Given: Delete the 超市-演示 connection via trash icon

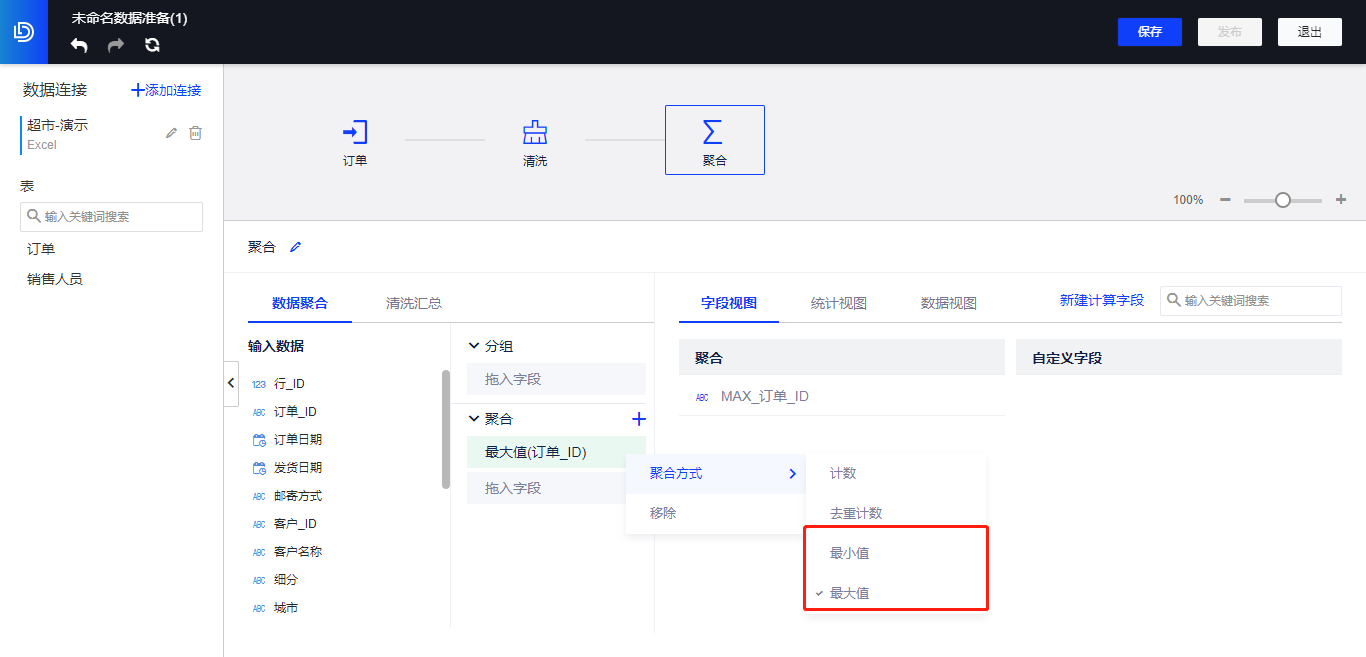Looking at the screenshot, I should pos(195,131).
